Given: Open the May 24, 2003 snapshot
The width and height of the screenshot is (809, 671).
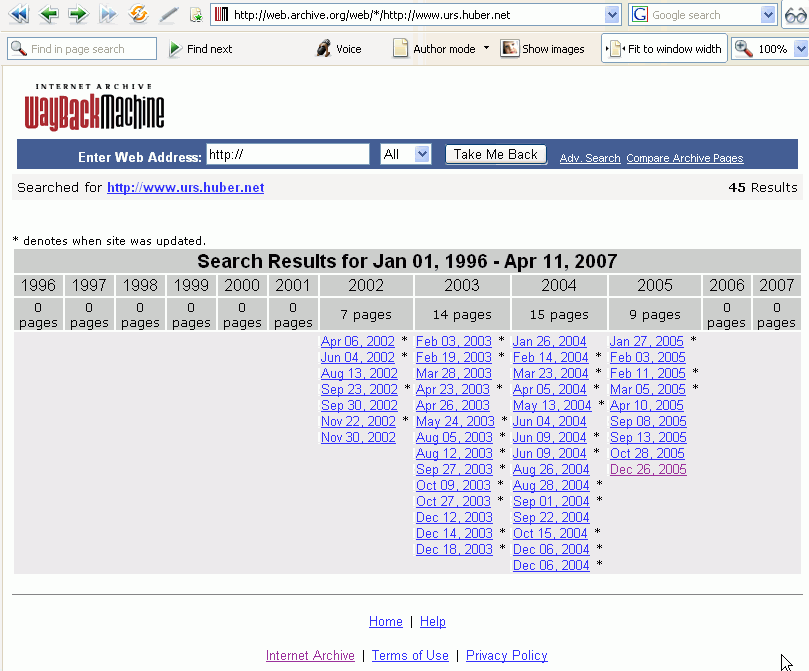Looking at the screenshot, I should [455, 421].
